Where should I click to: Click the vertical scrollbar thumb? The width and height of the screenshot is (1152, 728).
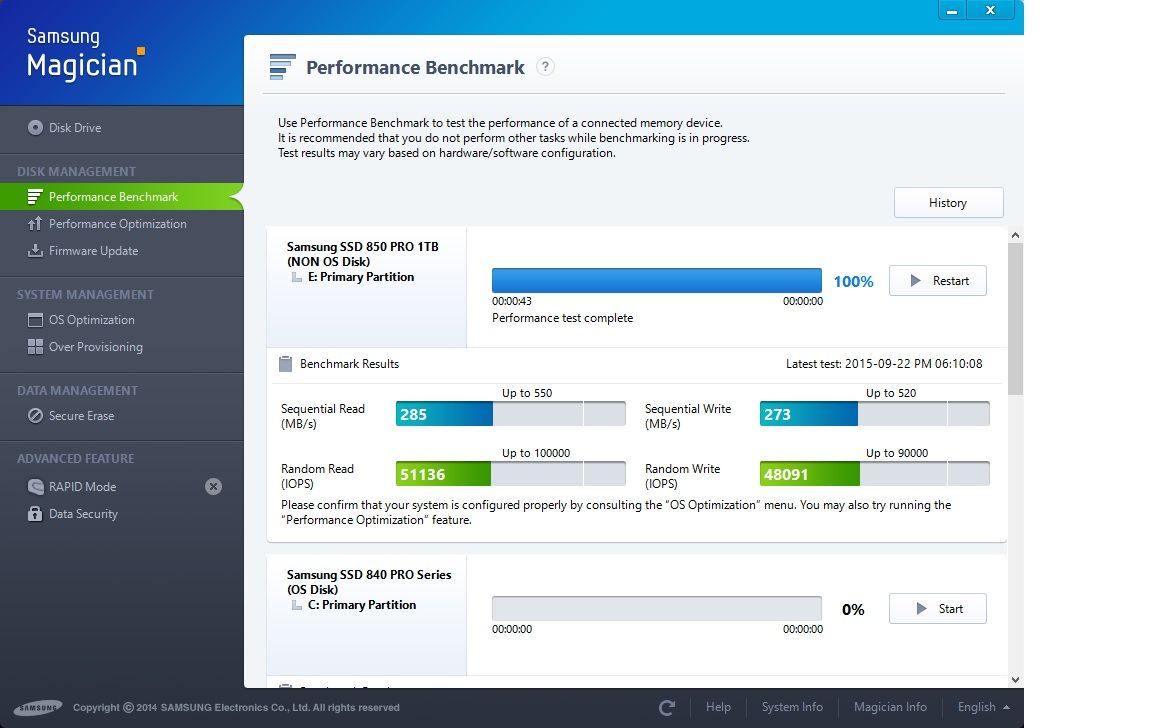[1015, 319]
